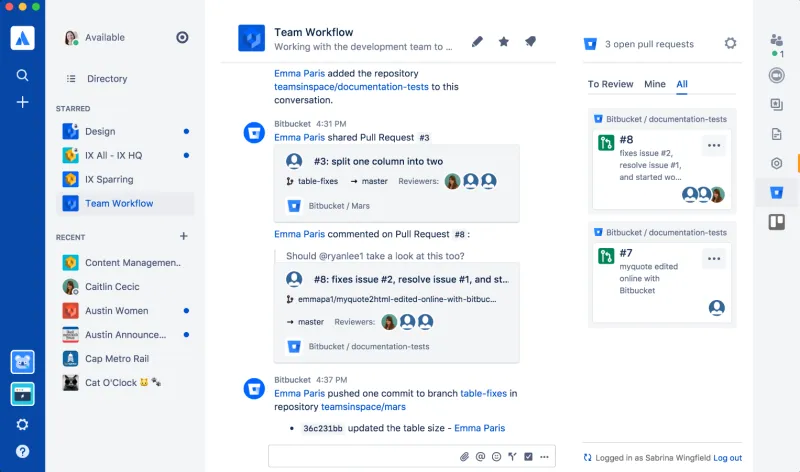
Task: Open the more options ellipsis in composer
Action: point(544,457)
